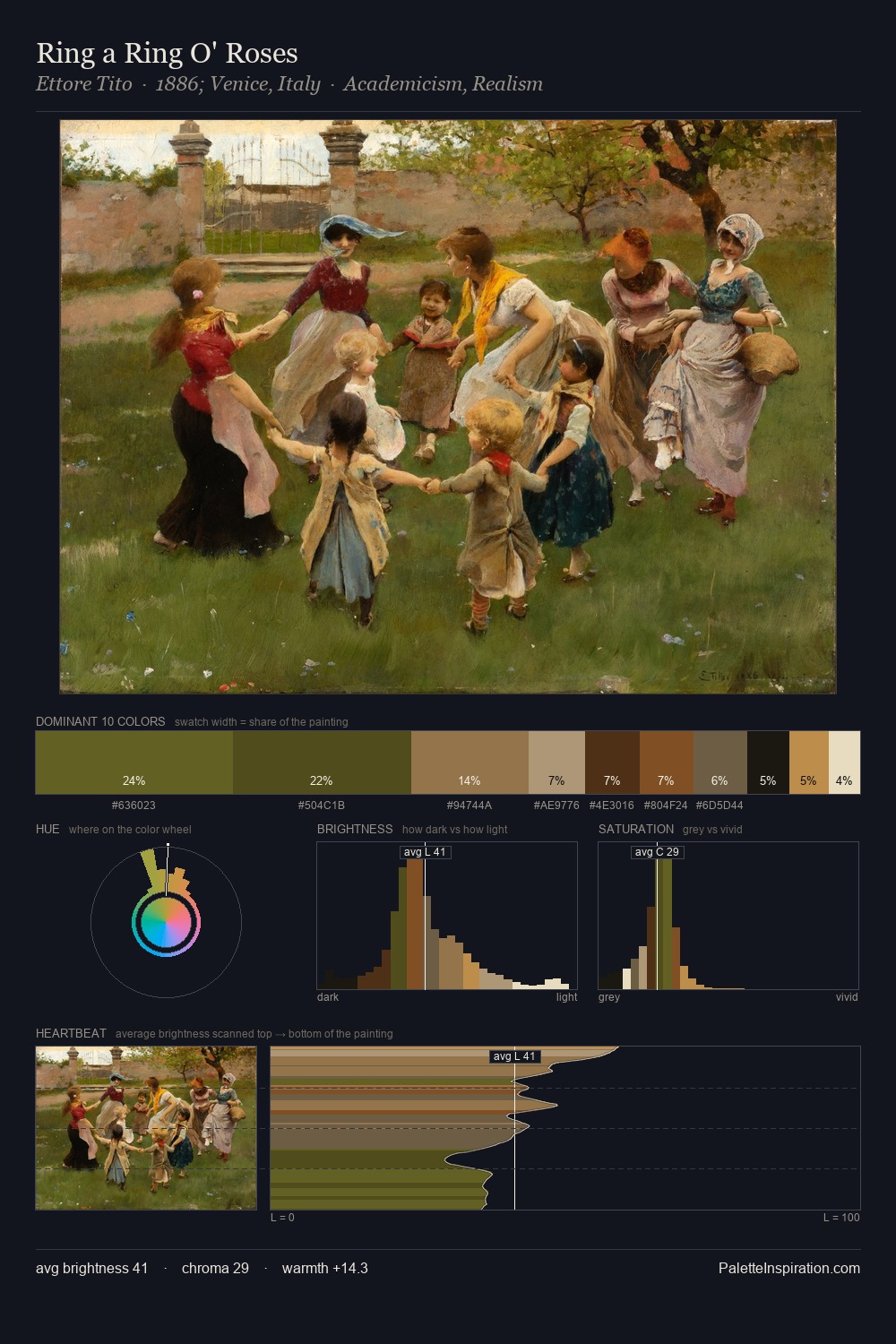This screenshot has height=1344, width=896.
Task: Click the HUE section heading
Action: [47, 829]
